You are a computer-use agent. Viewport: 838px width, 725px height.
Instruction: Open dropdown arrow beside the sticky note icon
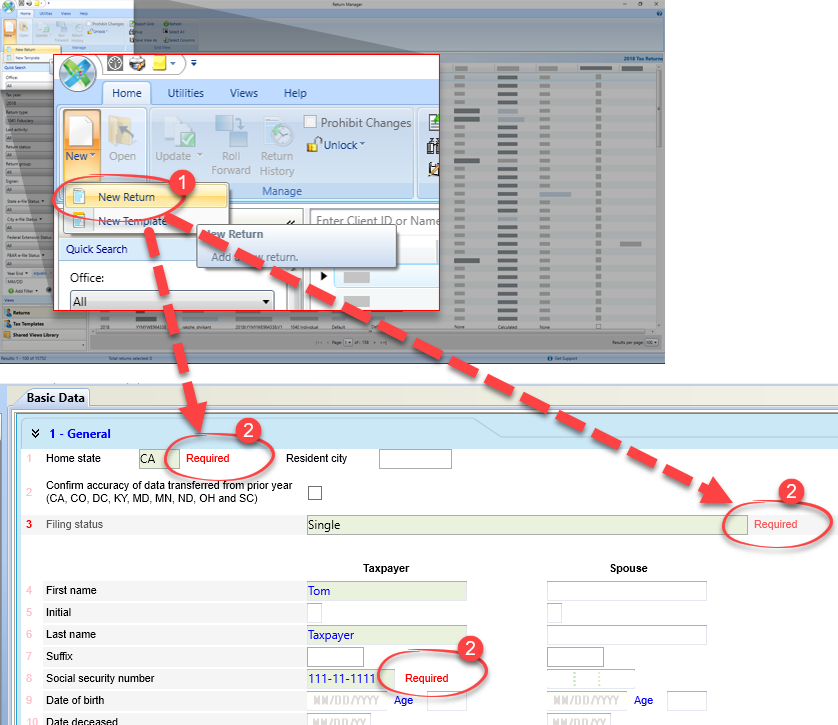pyautogui.click(x=173, y=64)
